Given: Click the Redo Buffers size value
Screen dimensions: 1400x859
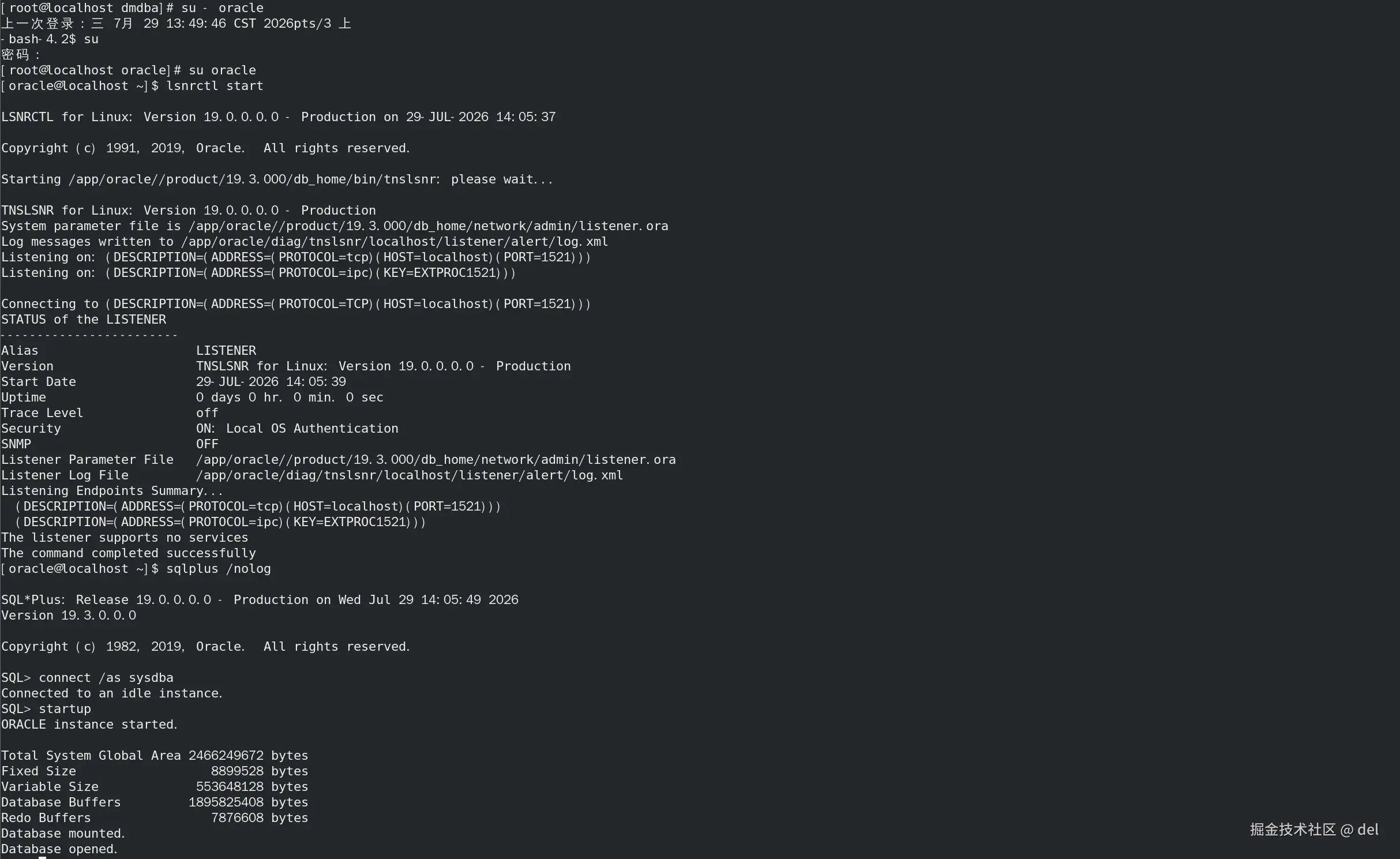Looking at the screenshot, I should (x=260, y=818).
